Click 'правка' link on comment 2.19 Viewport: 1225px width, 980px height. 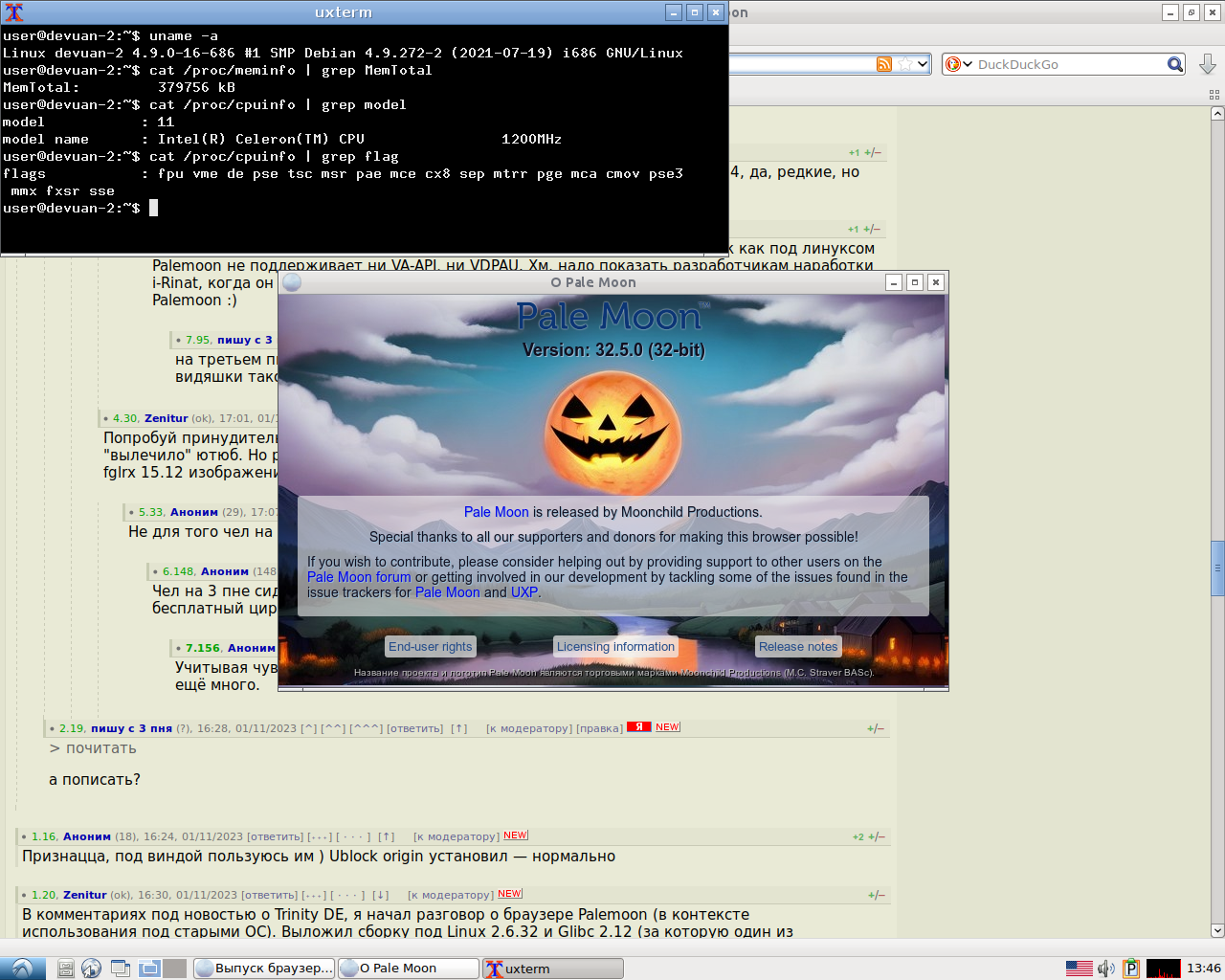click(x=600, y=728)
